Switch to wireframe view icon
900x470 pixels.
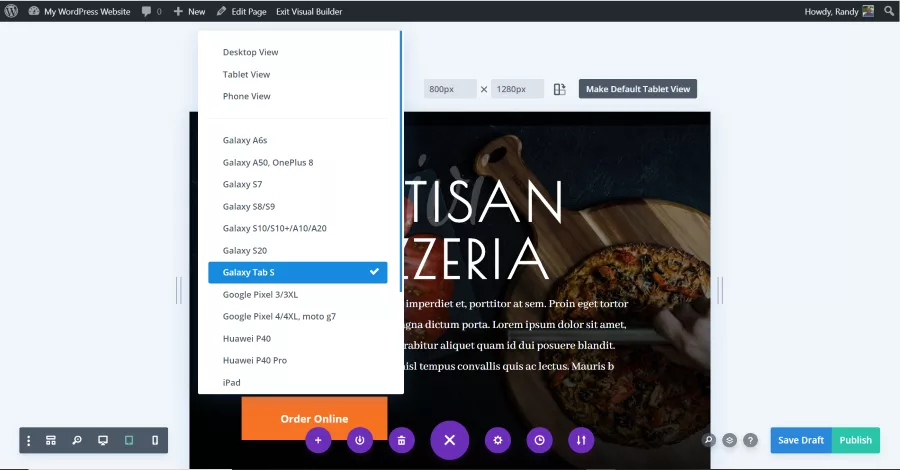point(51,440)
